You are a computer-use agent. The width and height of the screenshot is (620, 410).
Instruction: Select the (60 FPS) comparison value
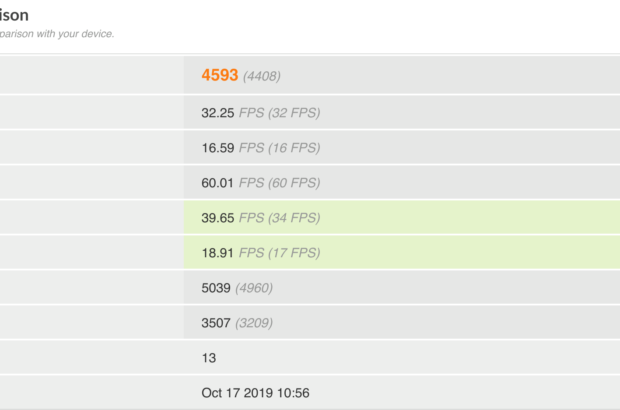295,182
